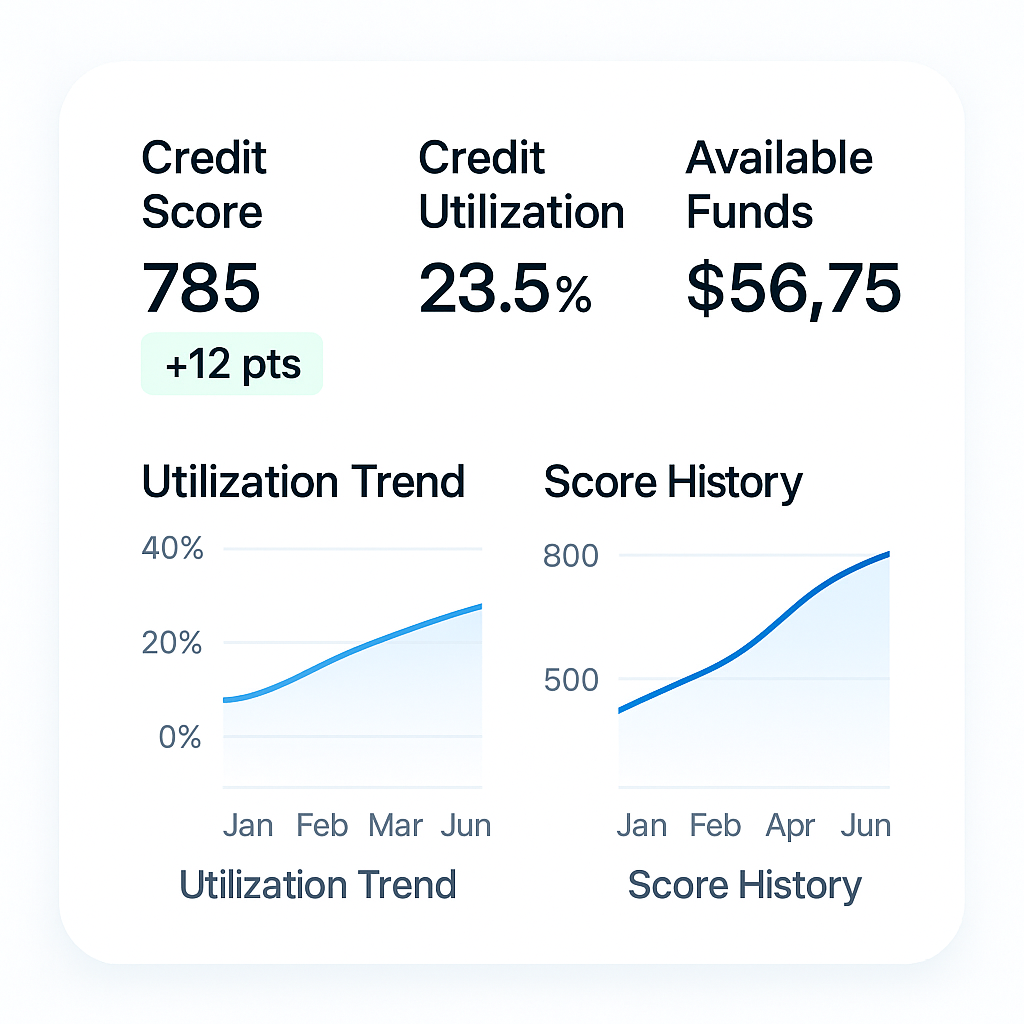
Task: Select Apr on Score History axis
Action: click(x=790, y=826)
